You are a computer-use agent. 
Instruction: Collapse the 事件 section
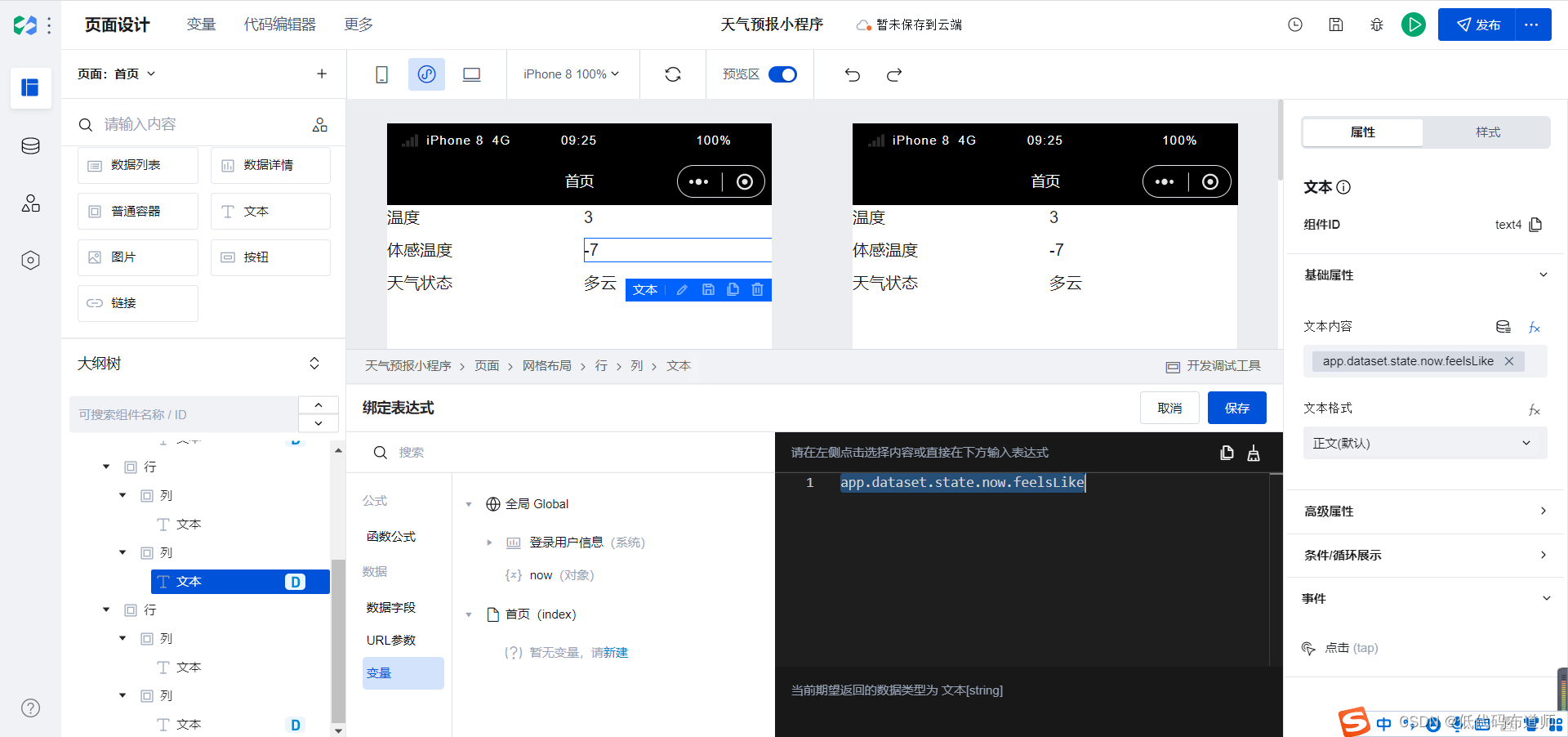1546,598
